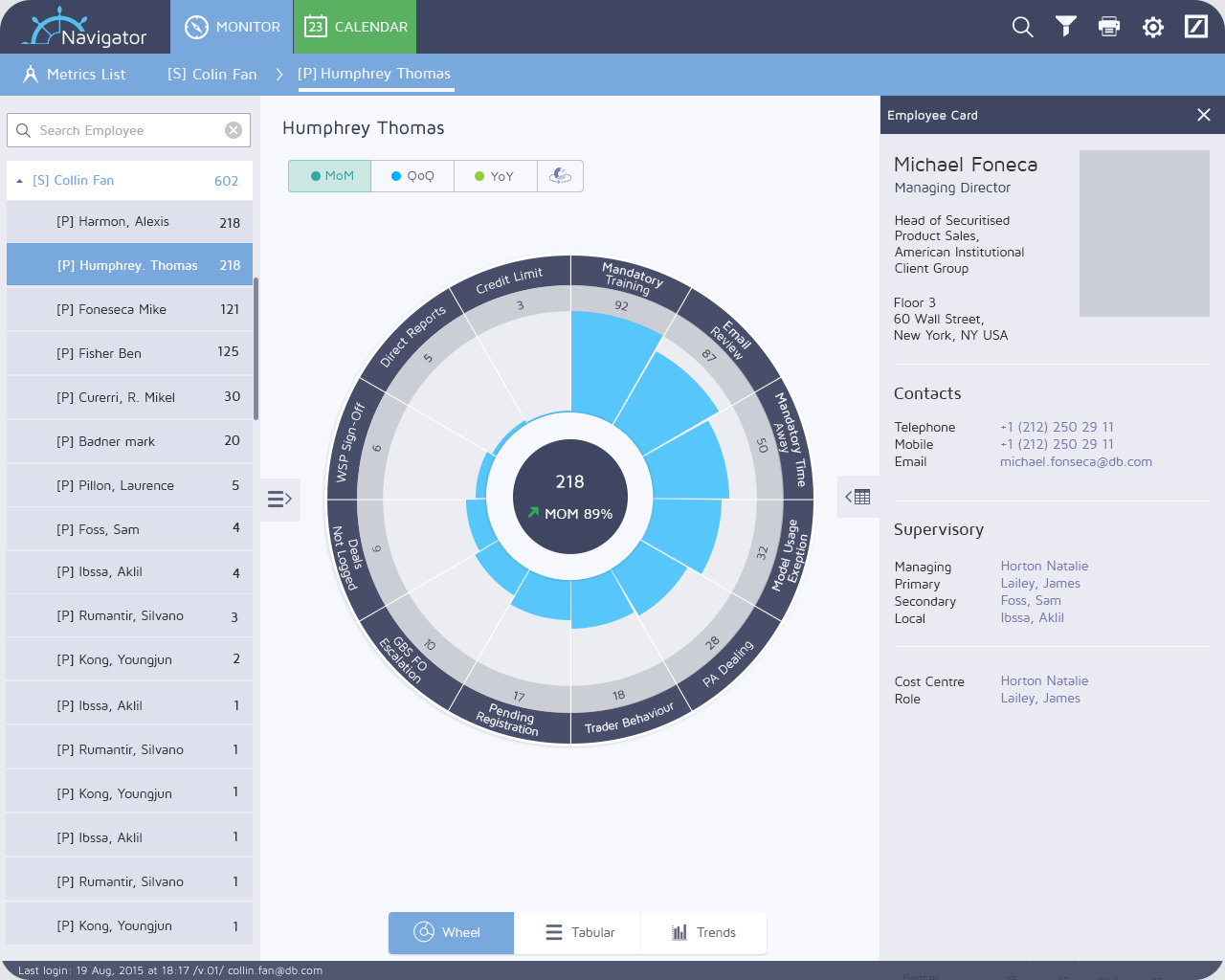This screenshot has height=980, width=1225.
Task: Clear the Search Employee field
Action: pos(234,130)
